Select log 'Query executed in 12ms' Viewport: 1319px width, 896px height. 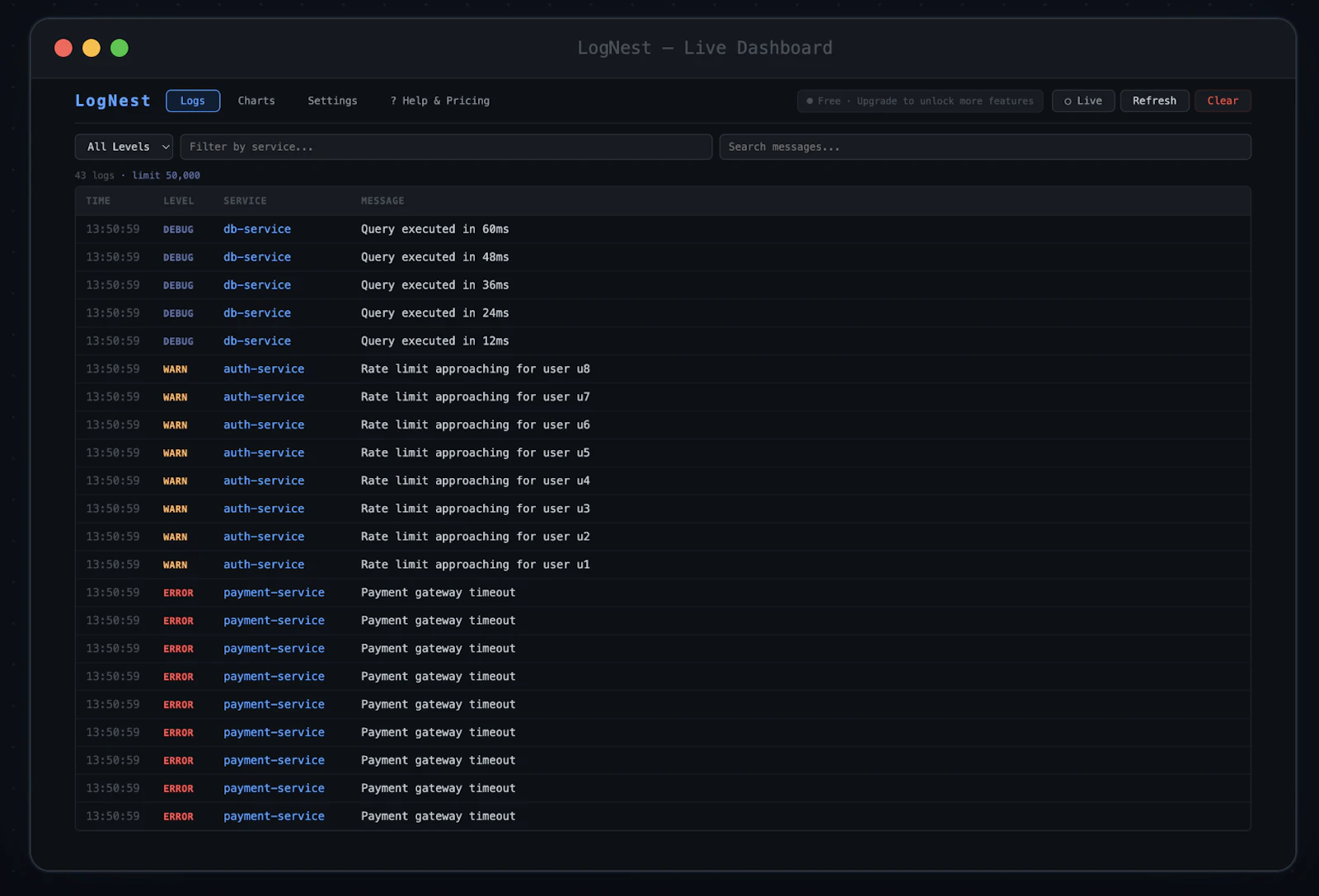click(663, 341)
